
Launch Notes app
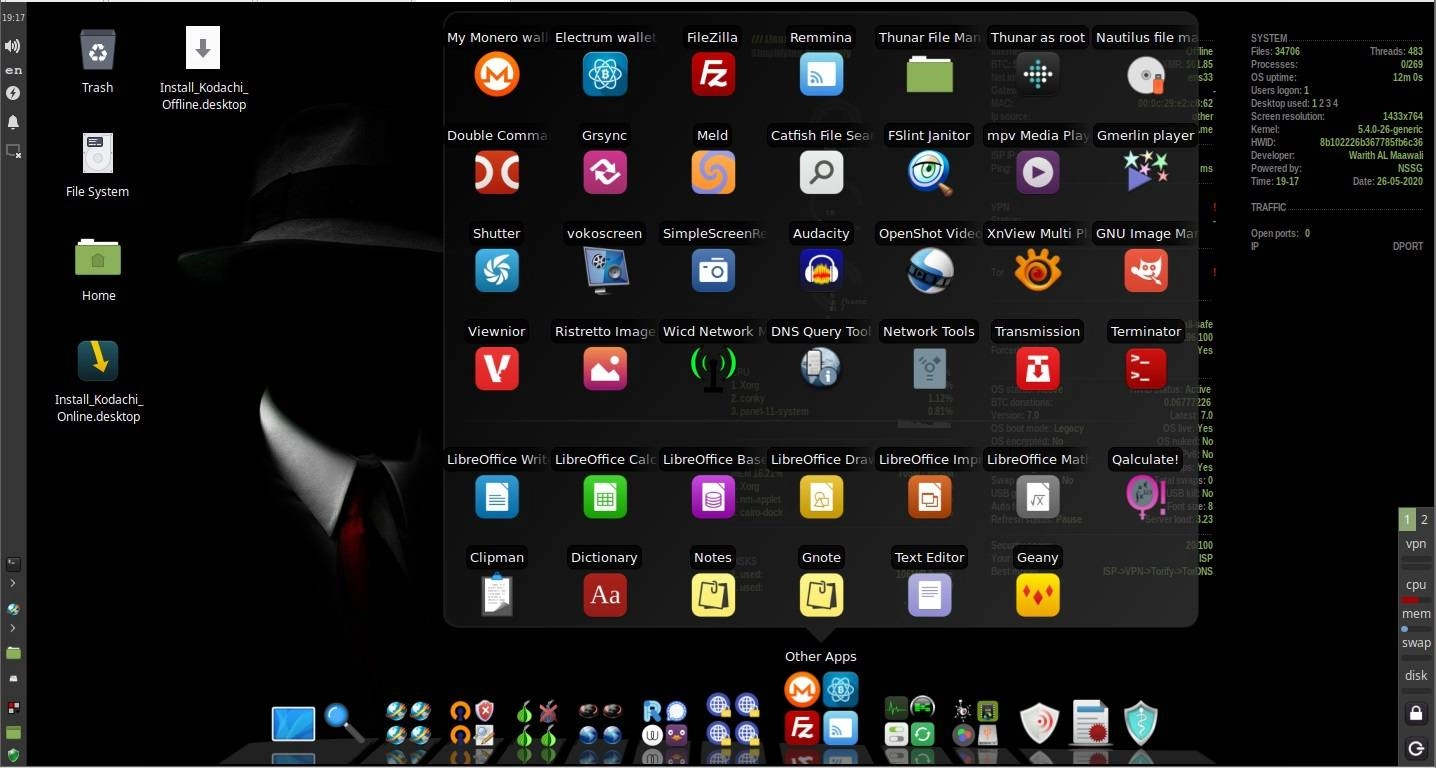(713, 594)
